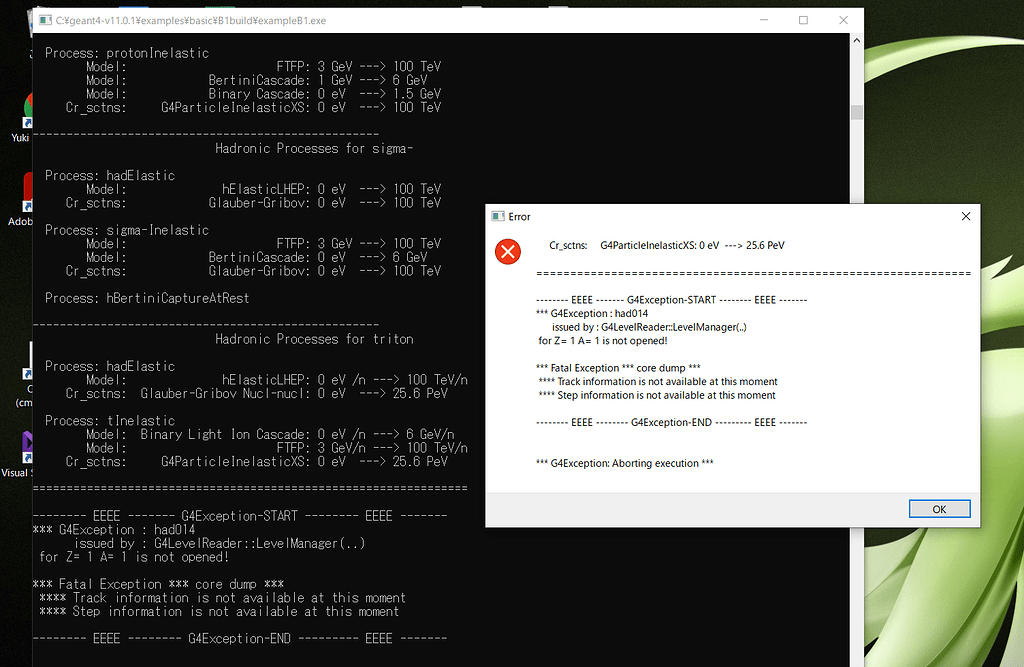Click the console window scrollbar thumb
Viewport: 1024px width, 667px height.
coord(856,111)
